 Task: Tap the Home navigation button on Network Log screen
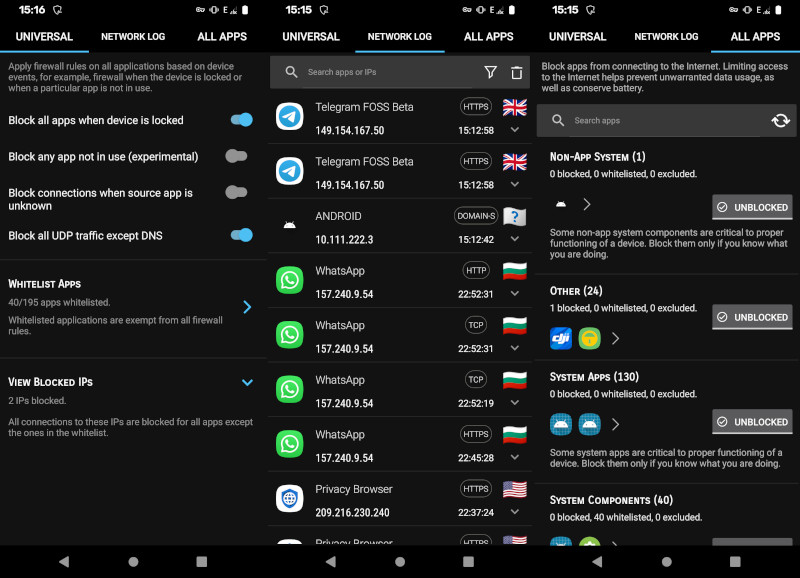tap(400, 562)
